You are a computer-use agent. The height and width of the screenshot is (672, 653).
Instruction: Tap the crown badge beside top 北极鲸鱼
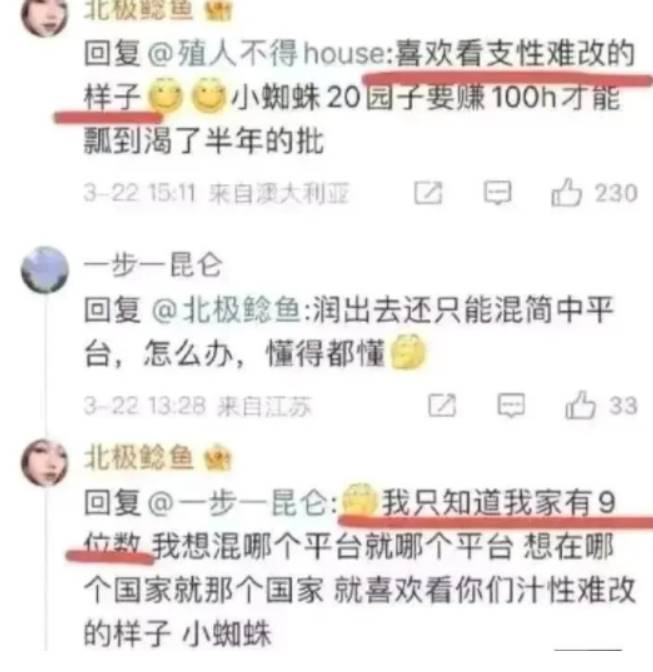coord(219,10)
